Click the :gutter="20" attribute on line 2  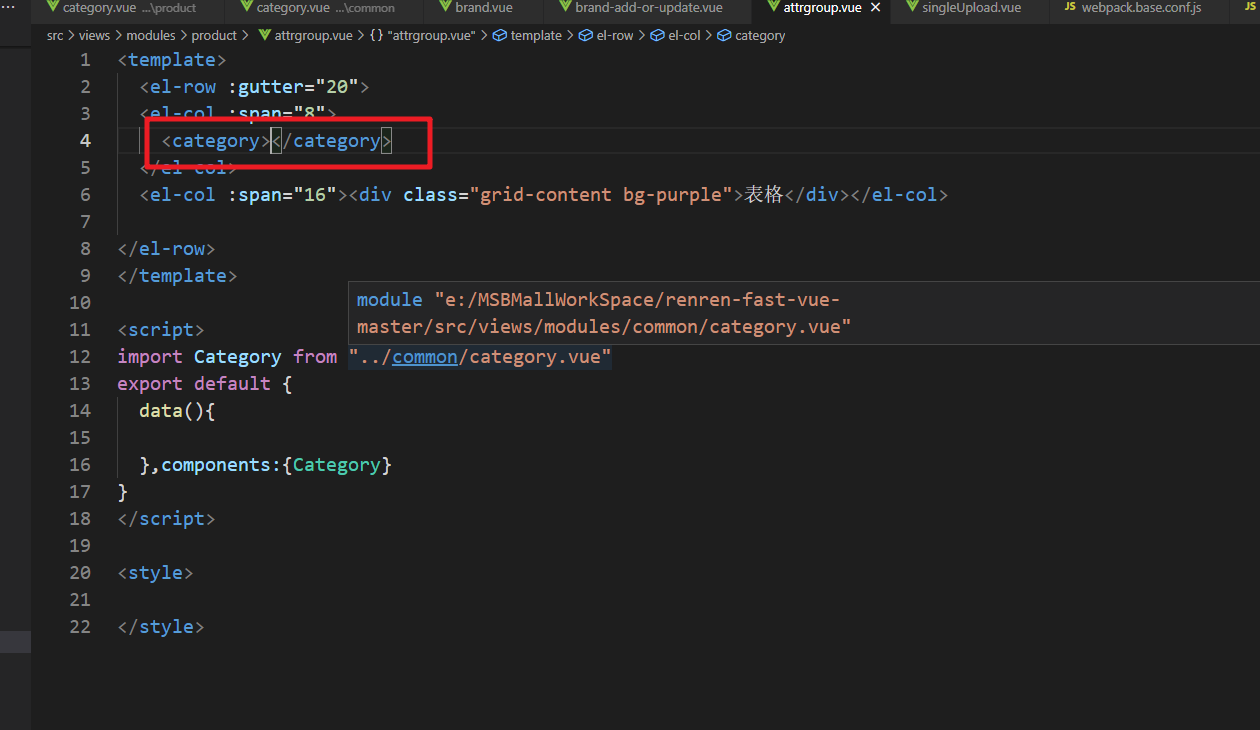coord(293,87)
